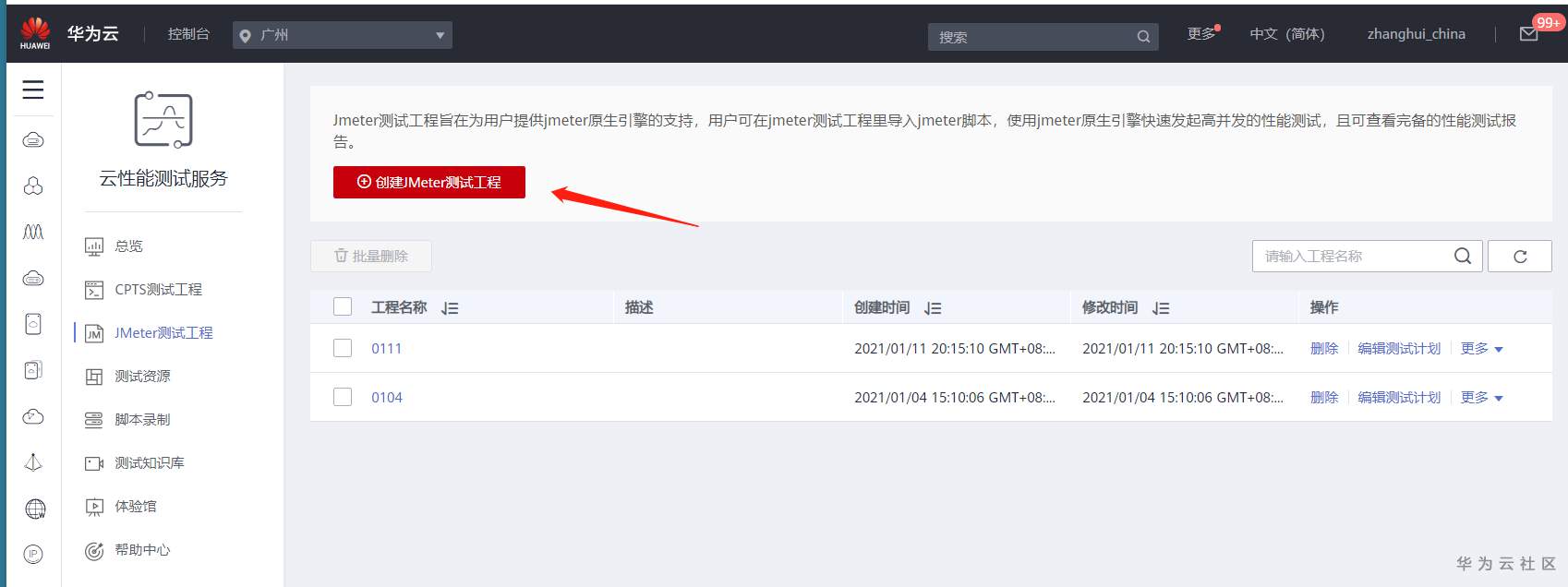This screenshot has width=1568, height=587.
Task: Check the box for project 0111
Action: click(x=343, y=348)
